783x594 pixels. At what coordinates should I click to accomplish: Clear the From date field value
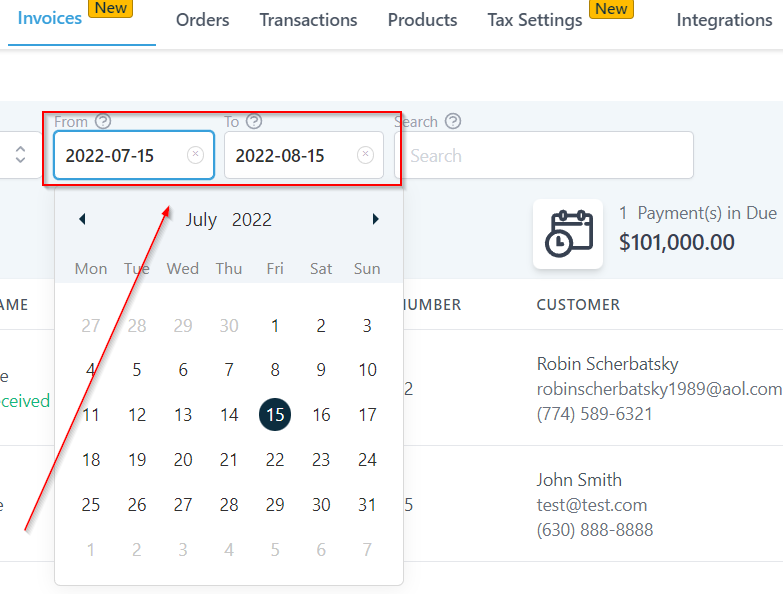click(x=195, y=155)
